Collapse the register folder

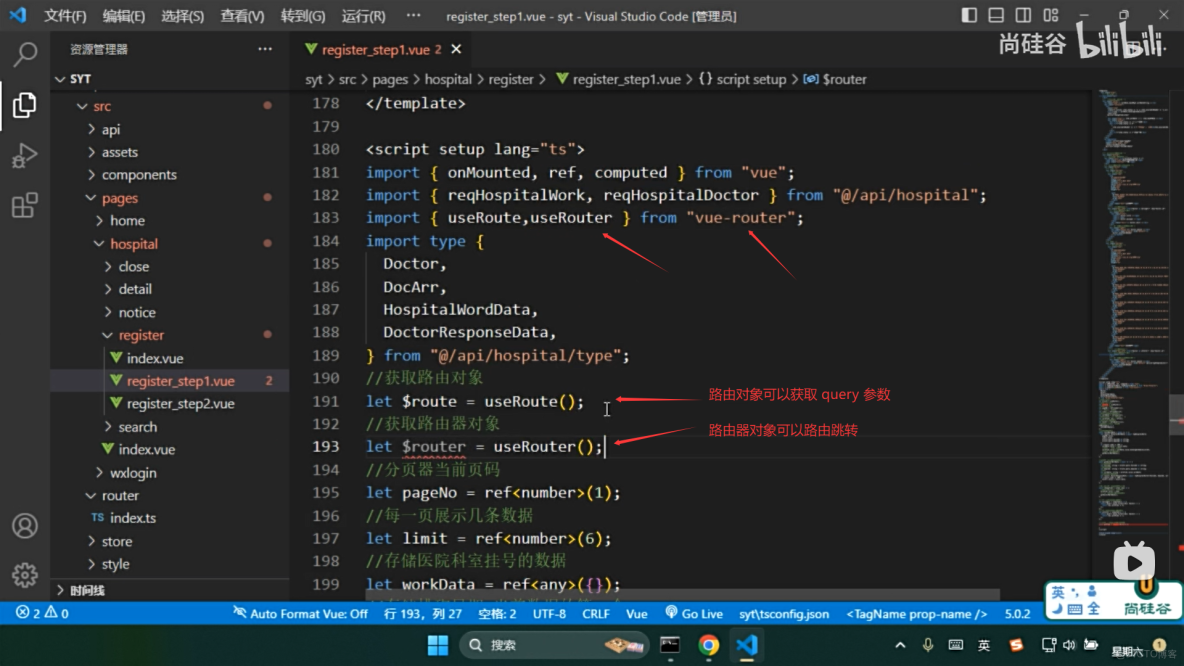140,335
